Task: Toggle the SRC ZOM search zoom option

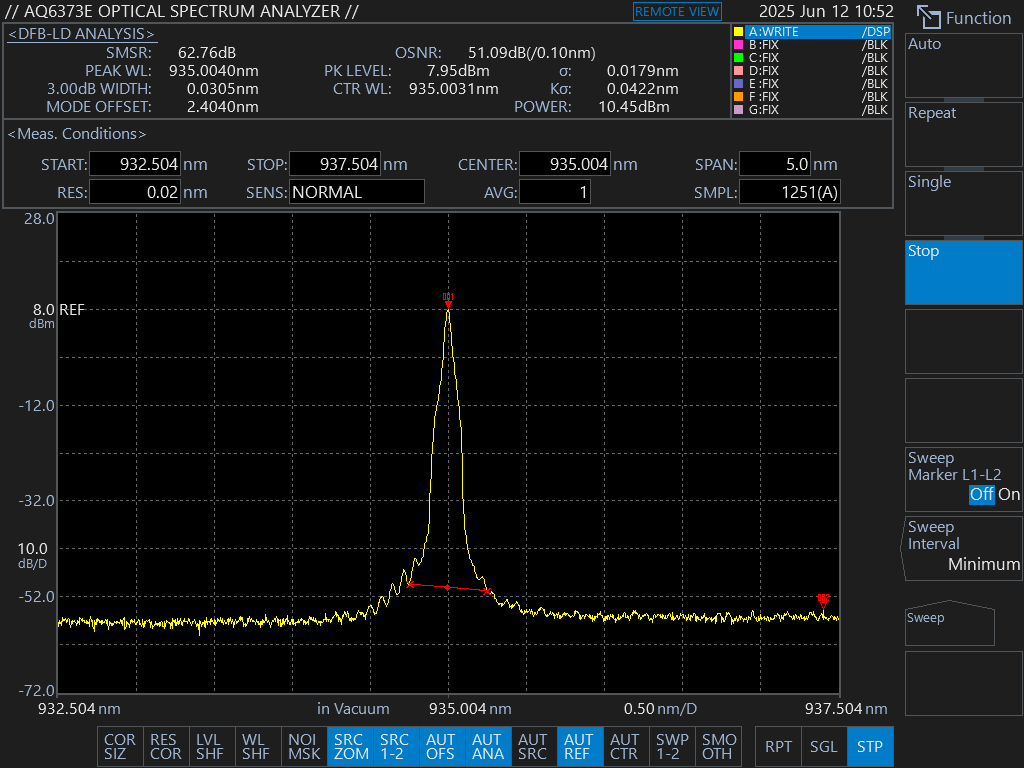Action: coord(350,746)
